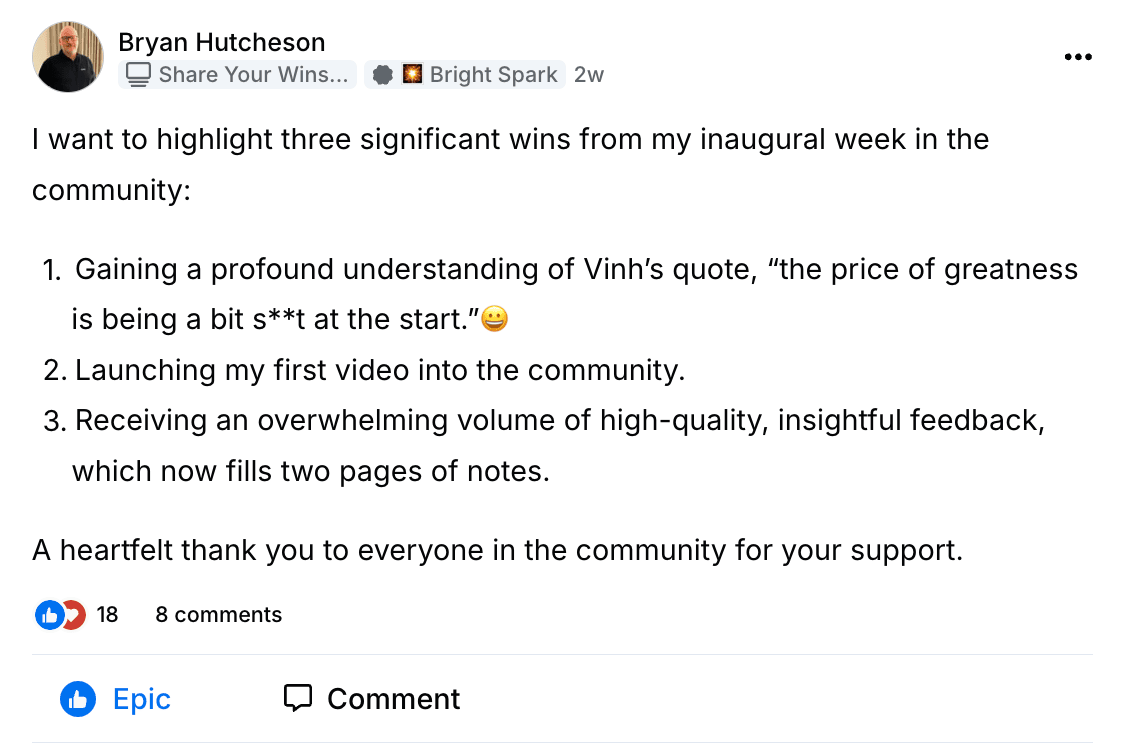
Task: View the 18 reactions count
Action: (x=107, y=614)
